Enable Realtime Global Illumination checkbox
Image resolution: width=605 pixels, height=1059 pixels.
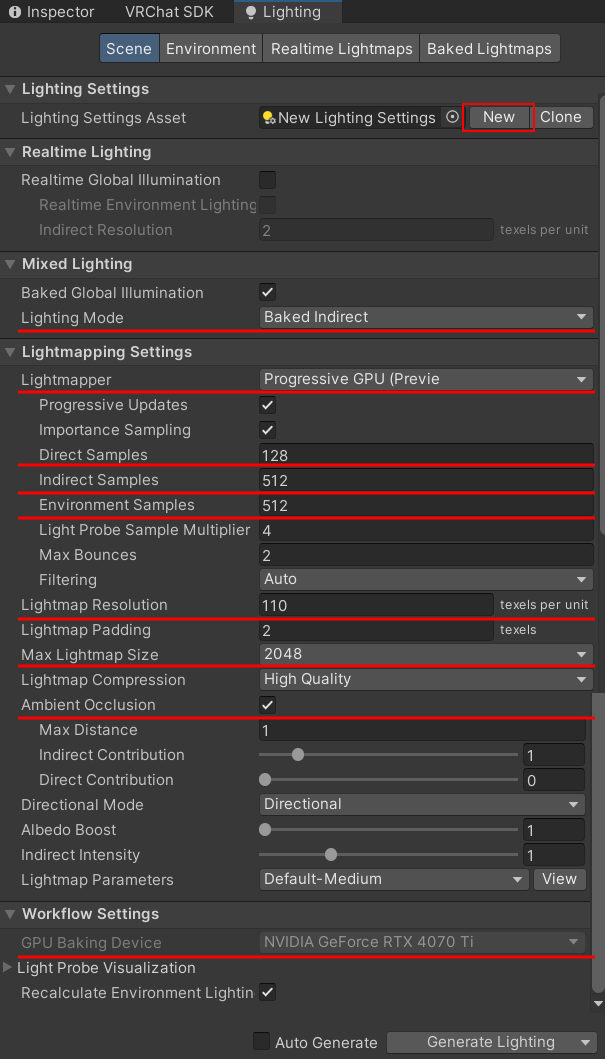click(267, 180)
